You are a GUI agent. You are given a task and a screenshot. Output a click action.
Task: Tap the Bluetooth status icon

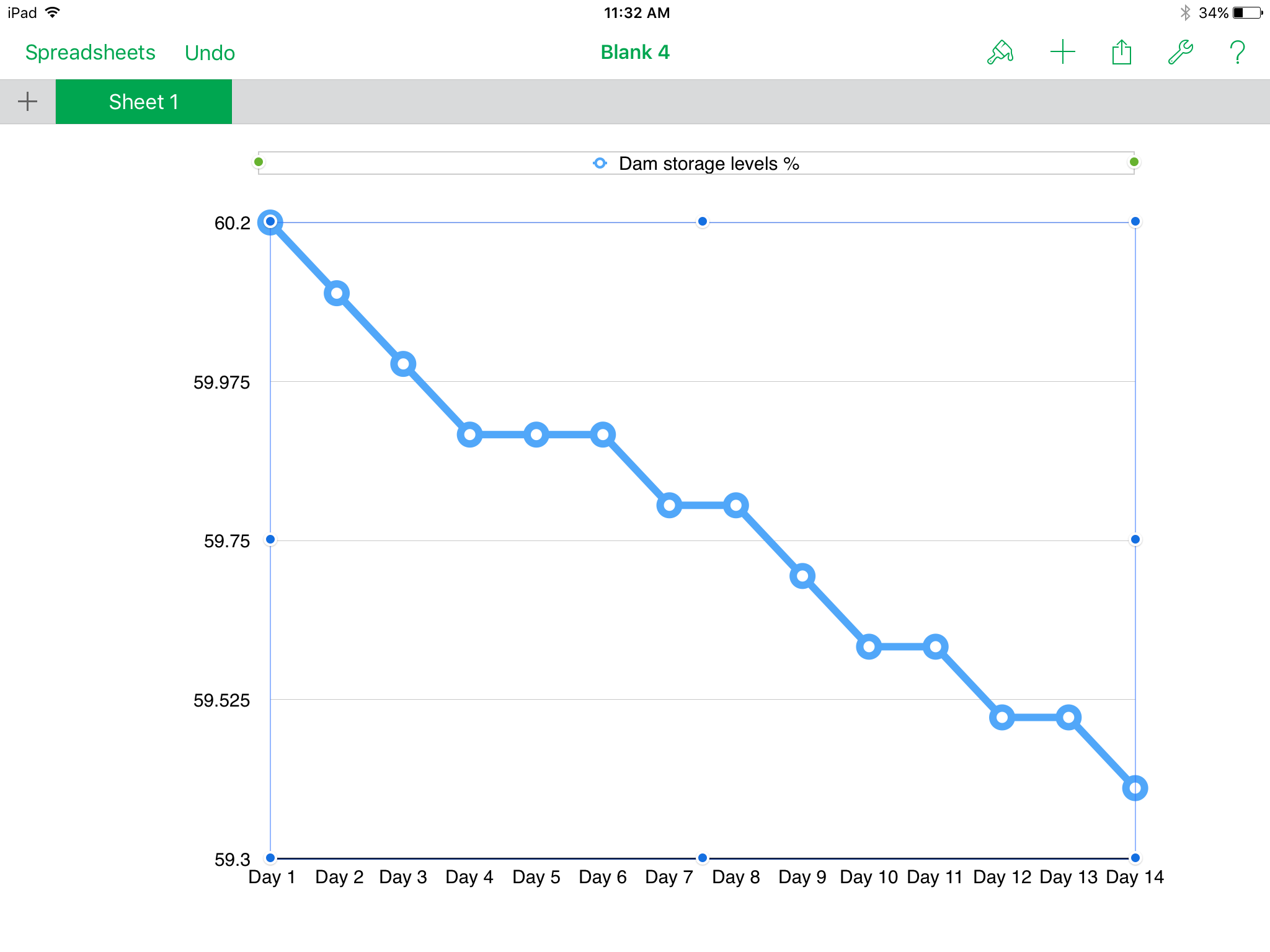pyautogui.click(x=1185, y=13)
